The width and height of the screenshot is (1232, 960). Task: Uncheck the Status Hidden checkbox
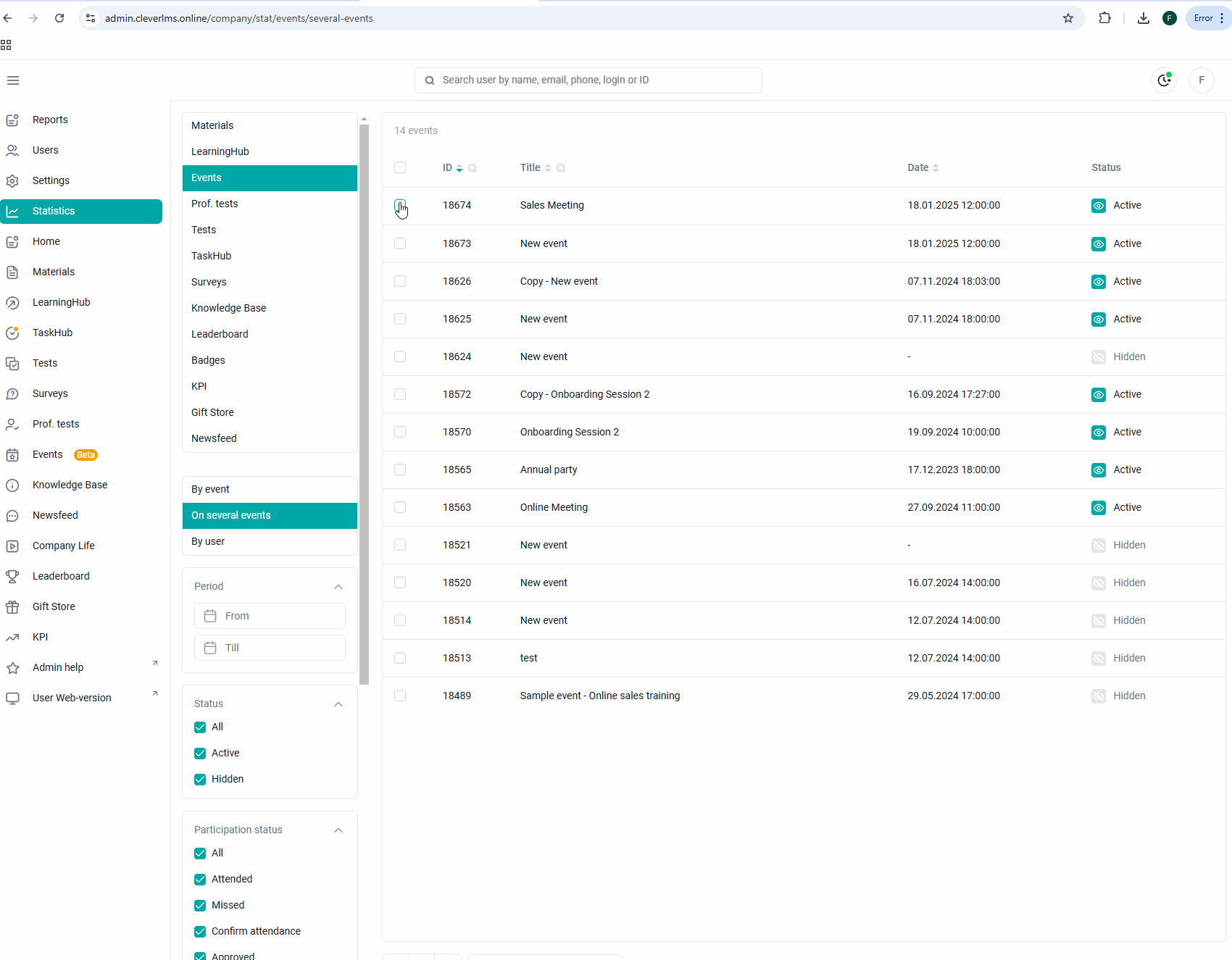(200, 780)
